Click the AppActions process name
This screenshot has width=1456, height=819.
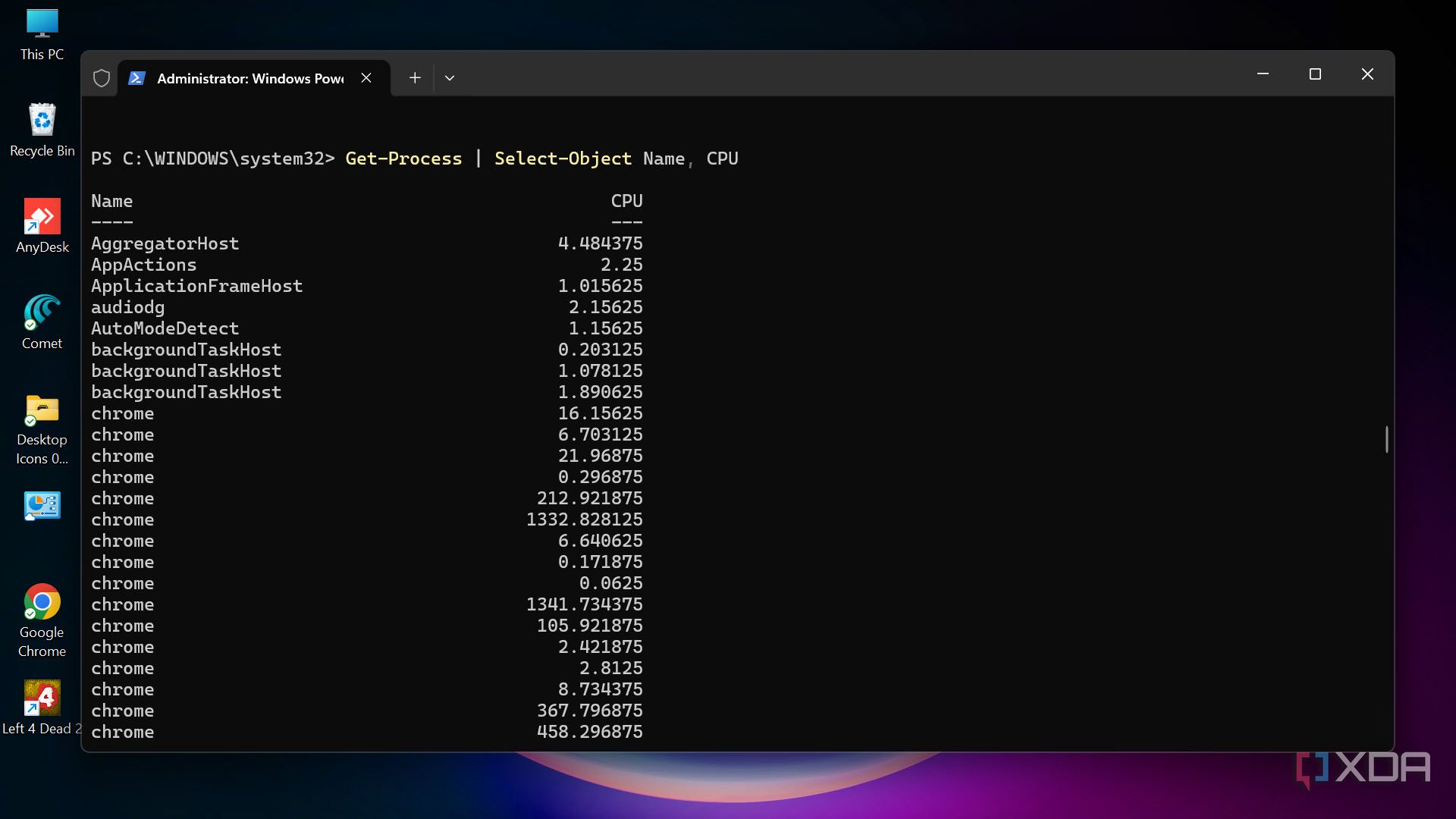point(143,265)
